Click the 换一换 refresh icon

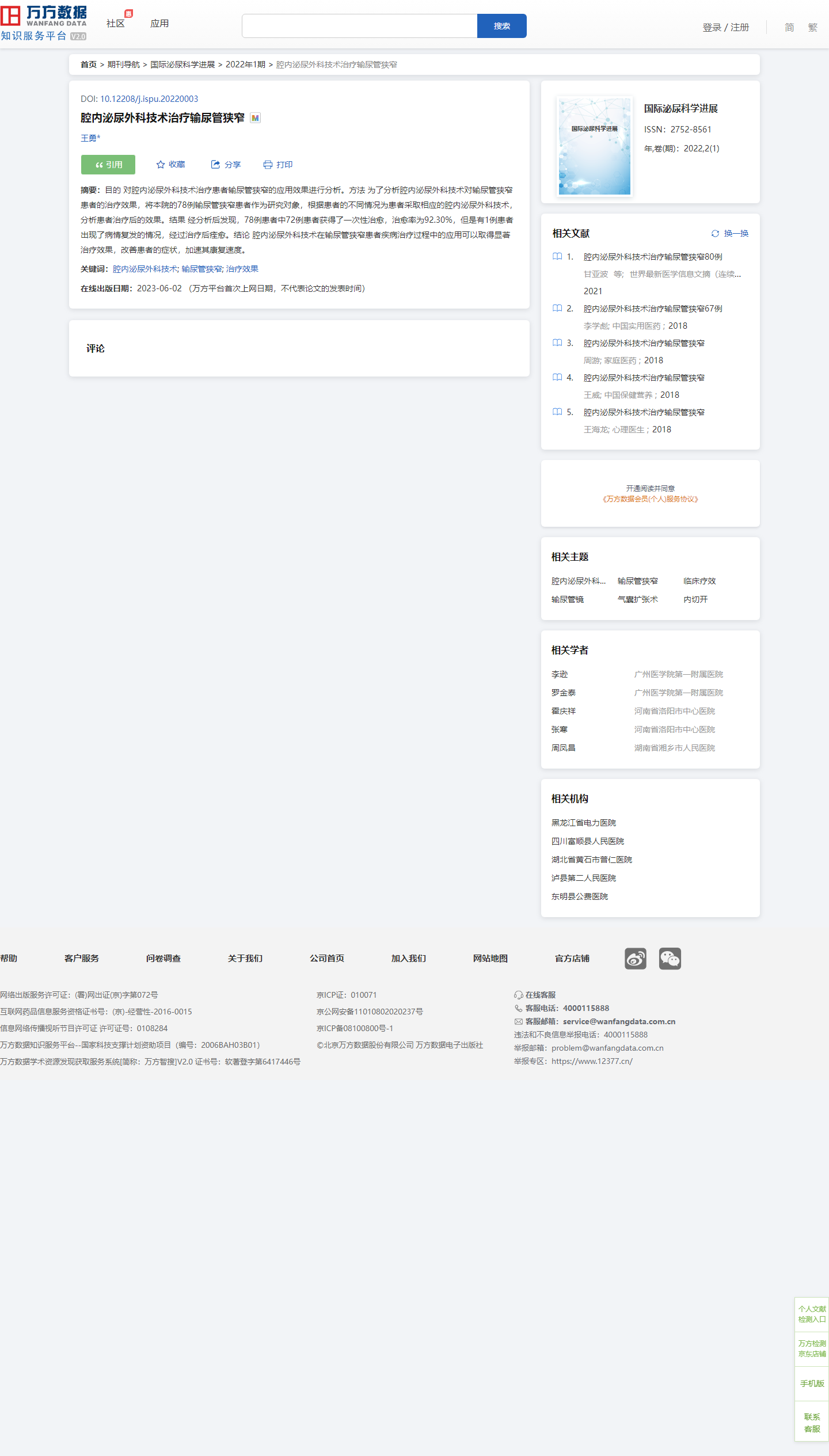point(715,234)
